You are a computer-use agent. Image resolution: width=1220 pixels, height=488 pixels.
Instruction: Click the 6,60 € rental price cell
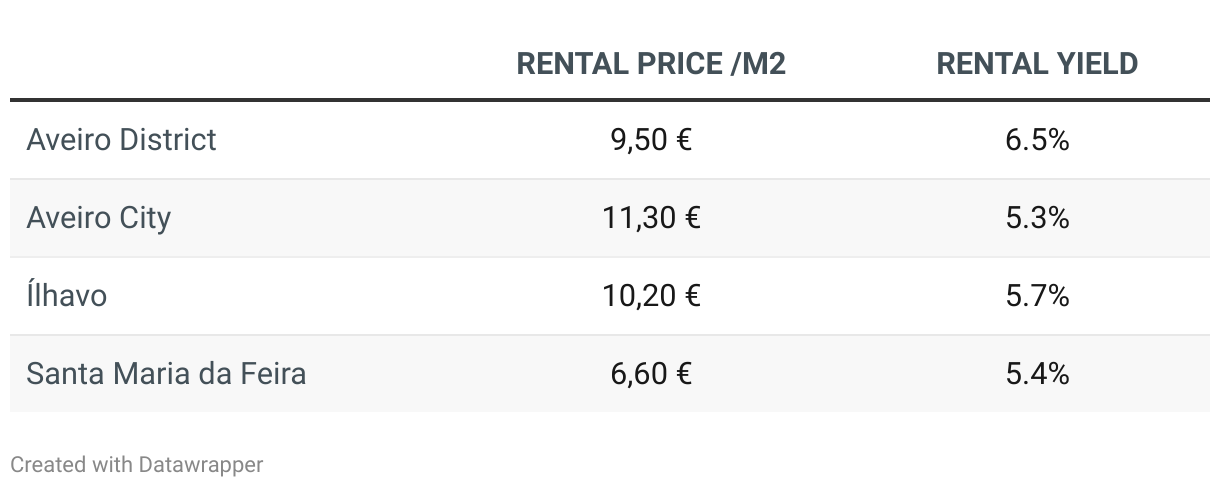pos(651,374)
